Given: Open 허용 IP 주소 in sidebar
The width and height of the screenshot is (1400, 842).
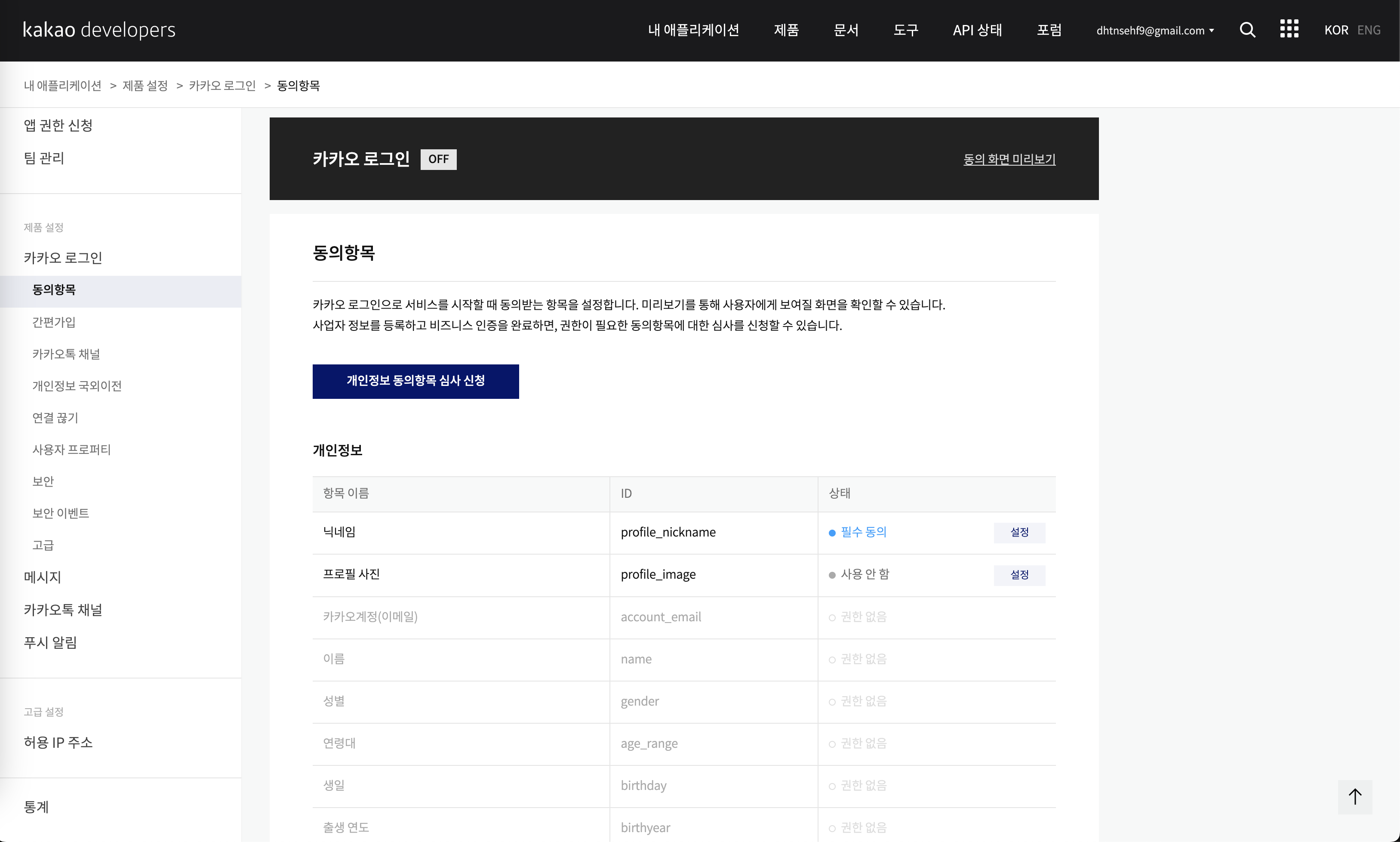Looking at the screenshot, I should (x=58, y=742).
